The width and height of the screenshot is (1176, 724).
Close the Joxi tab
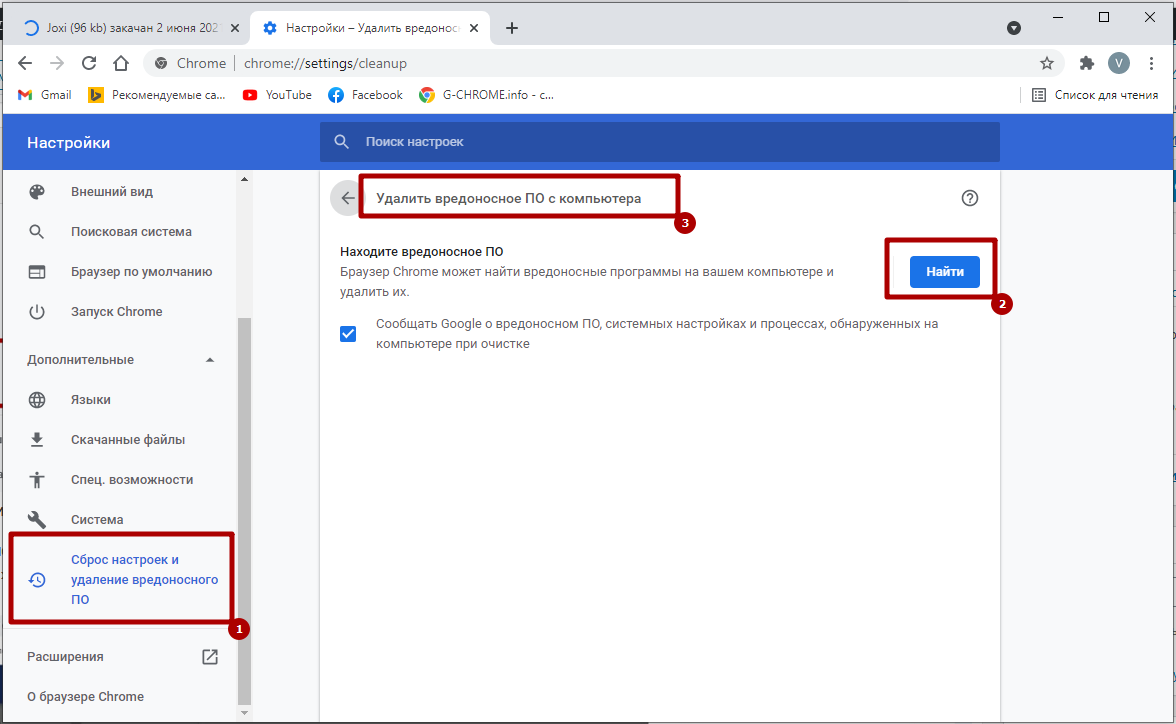(235, 28)
